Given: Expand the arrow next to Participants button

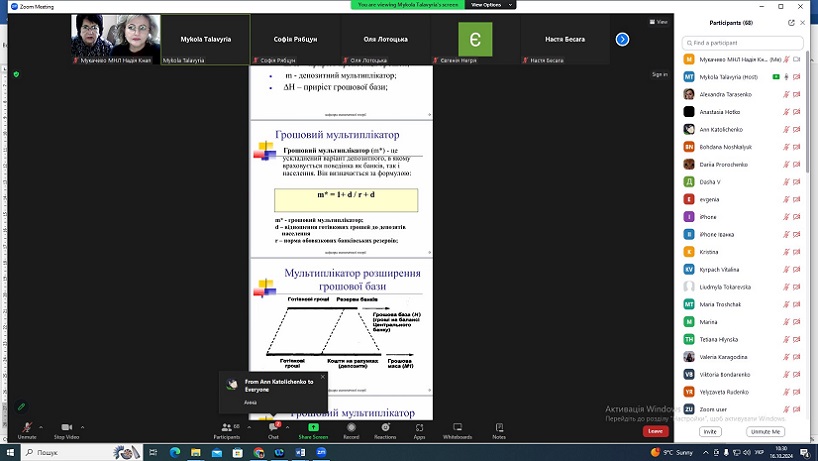Looking at the screenshot, I should [249, 427].
